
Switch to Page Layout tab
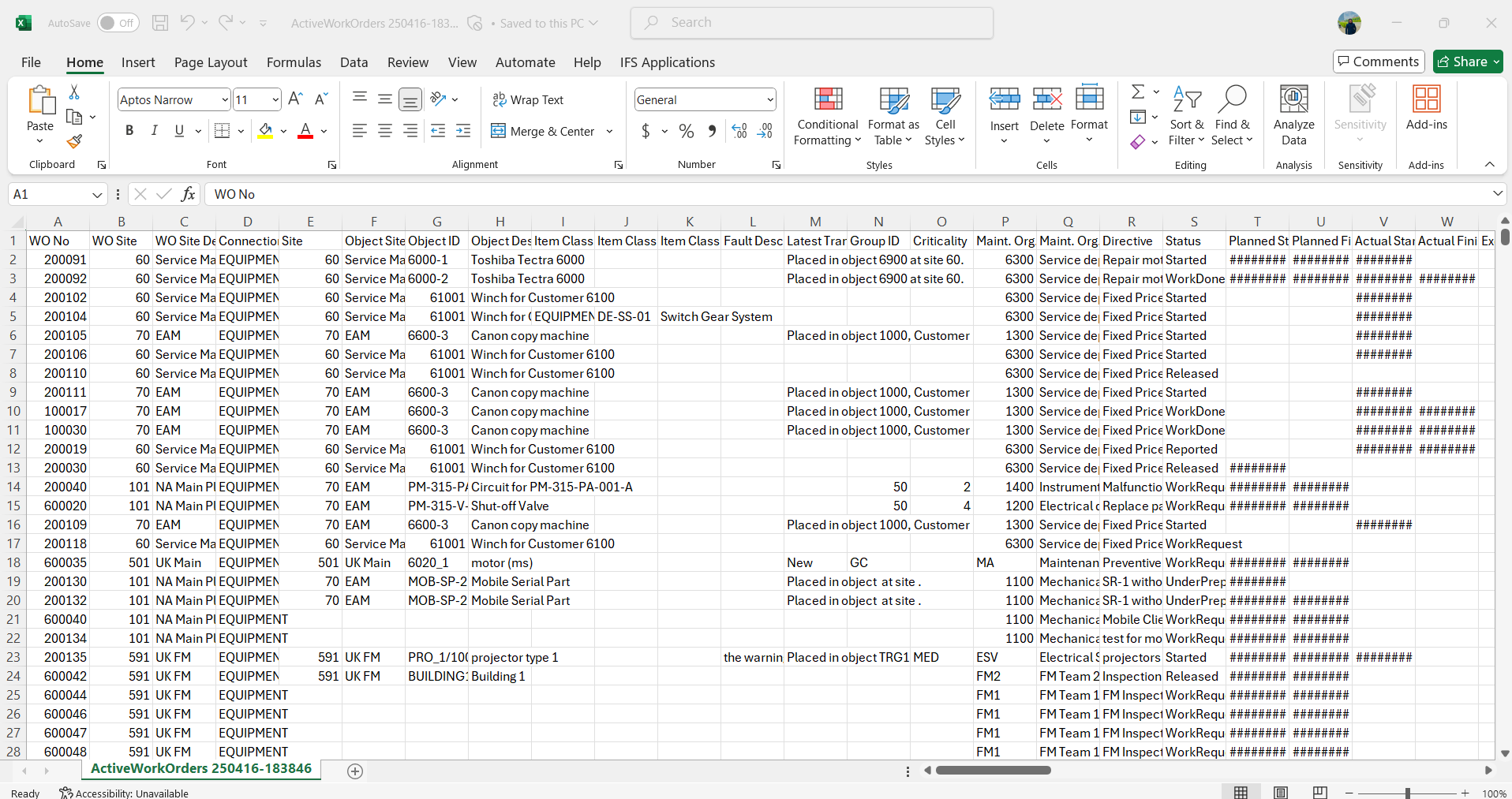pyautogui.click(x=211, y=62)
